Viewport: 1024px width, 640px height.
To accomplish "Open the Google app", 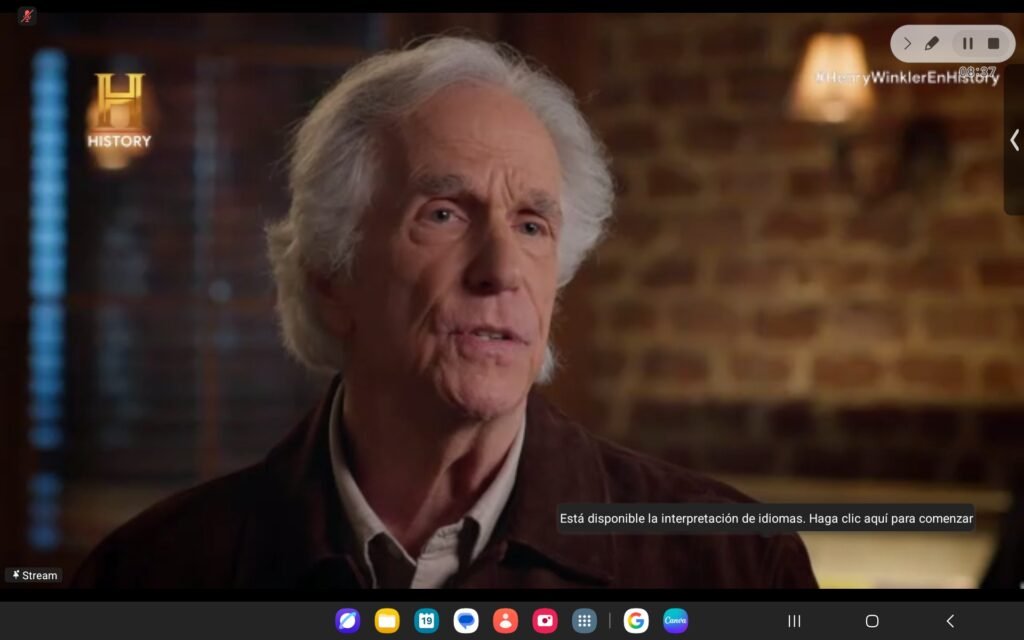I will [636, 621].
